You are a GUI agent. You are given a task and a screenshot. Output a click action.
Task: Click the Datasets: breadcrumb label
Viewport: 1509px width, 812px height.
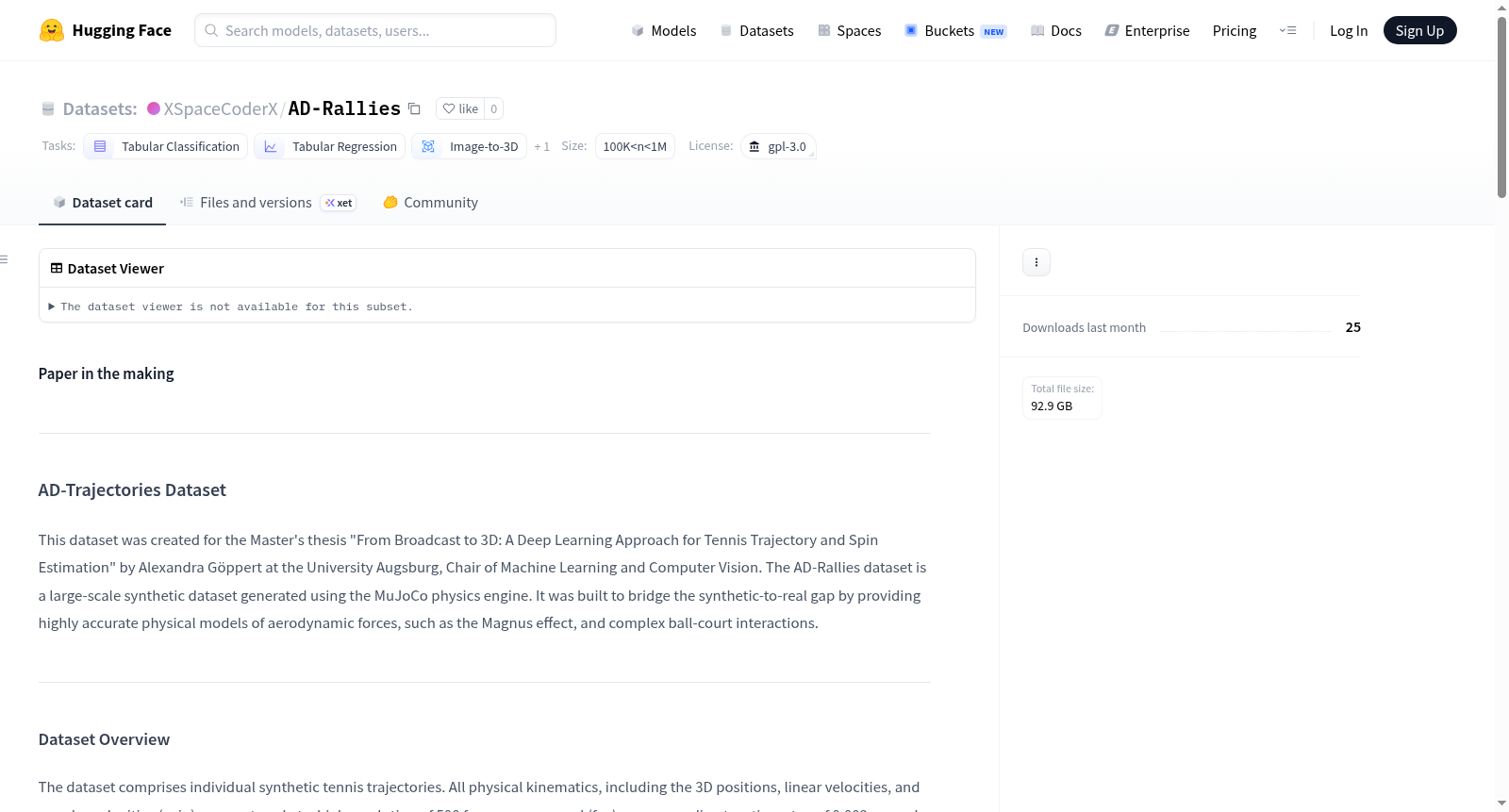(x=100, y=108)
